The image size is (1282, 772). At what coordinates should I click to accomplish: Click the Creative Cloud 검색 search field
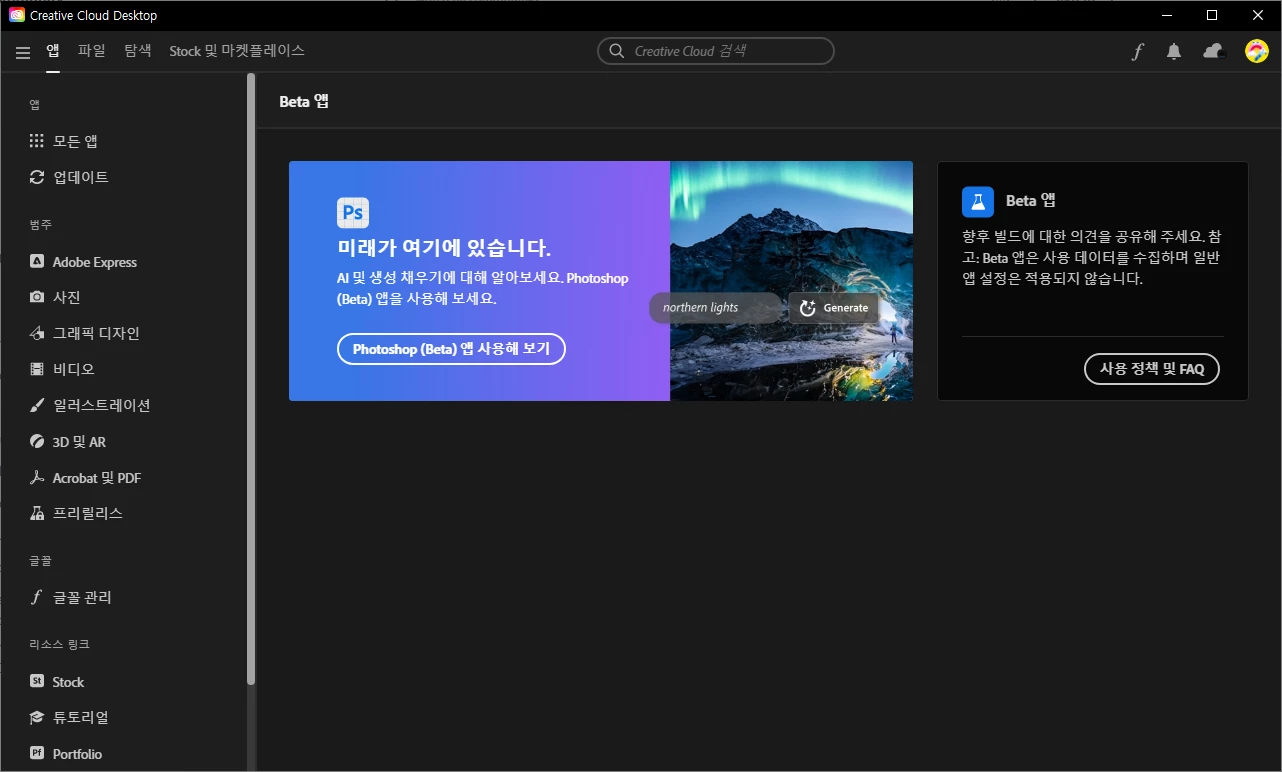(x=716, y=51)
